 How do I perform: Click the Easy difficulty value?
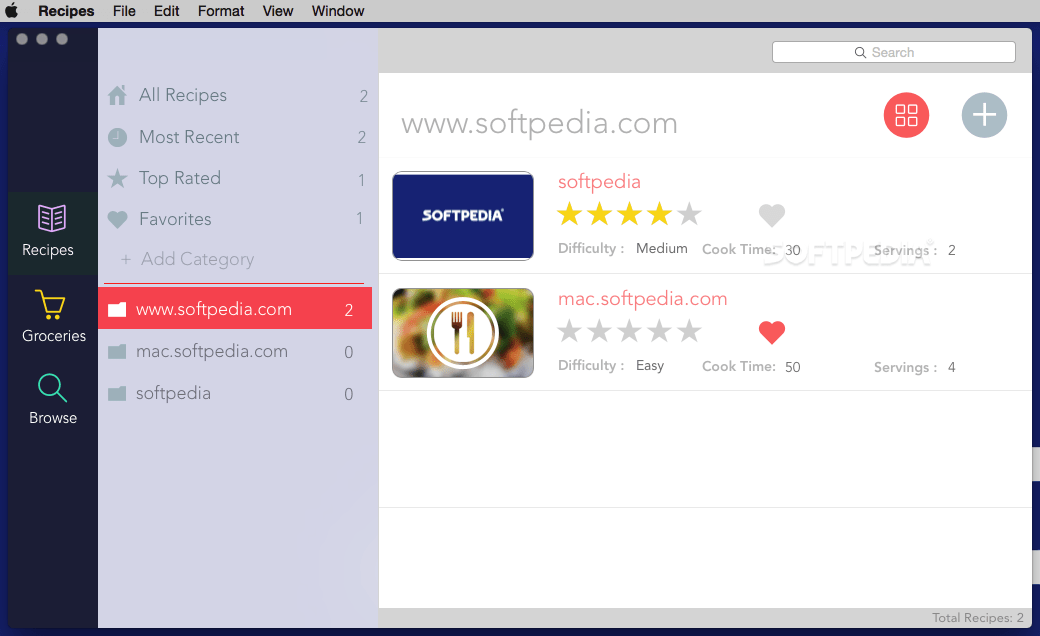[x=650, y=365]
